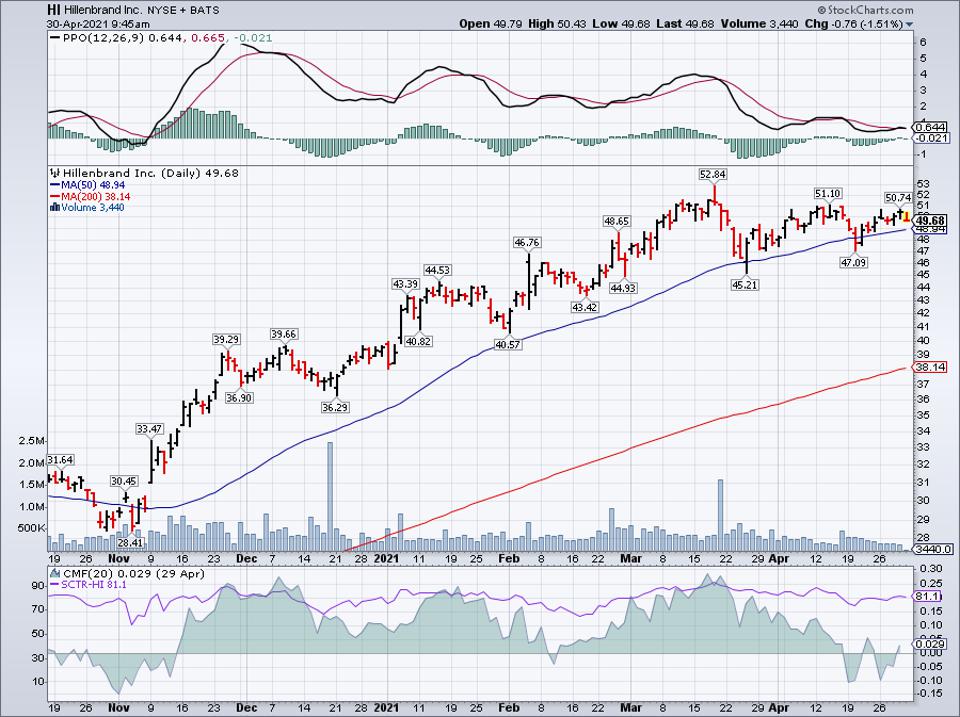Select the blue MA(50) line swatch
The width and height of the screenshot is (960, 717).
coord(55,183)
